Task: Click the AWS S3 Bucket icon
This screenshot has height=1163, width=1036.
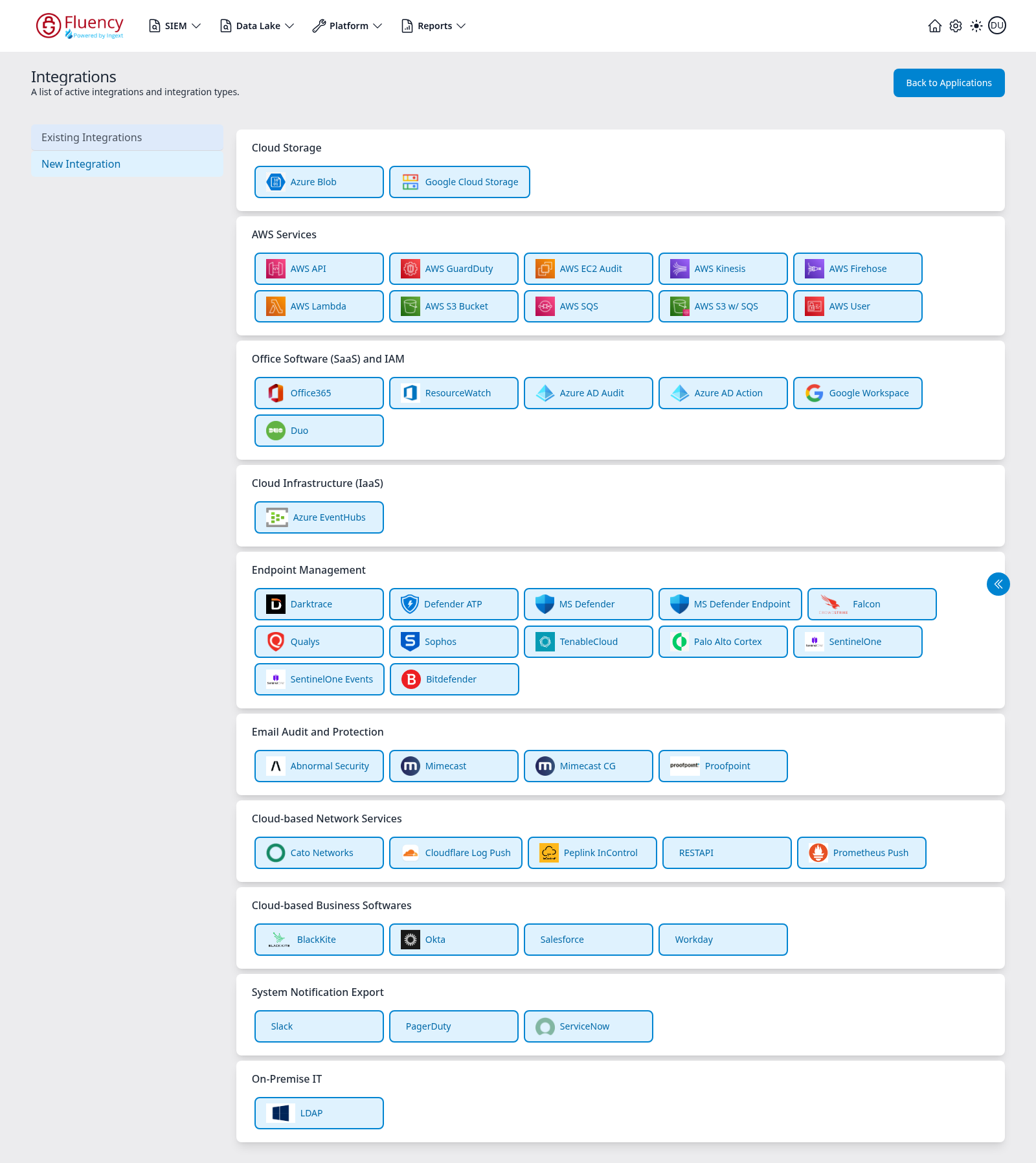Action: click(x=411, y=306)
